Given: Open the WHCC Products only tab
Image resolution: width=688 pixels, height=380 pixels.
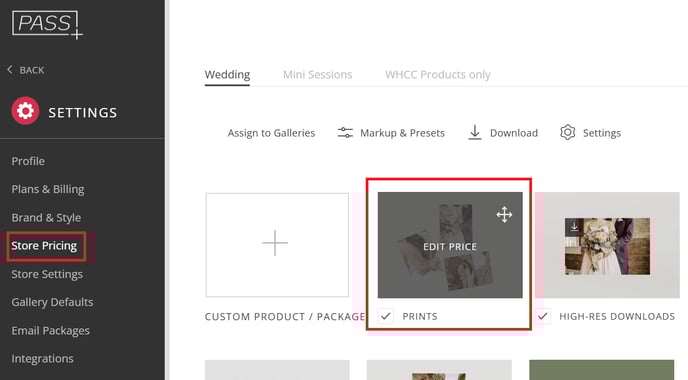Looking at the screenshot, I should (x=437, y=75).
